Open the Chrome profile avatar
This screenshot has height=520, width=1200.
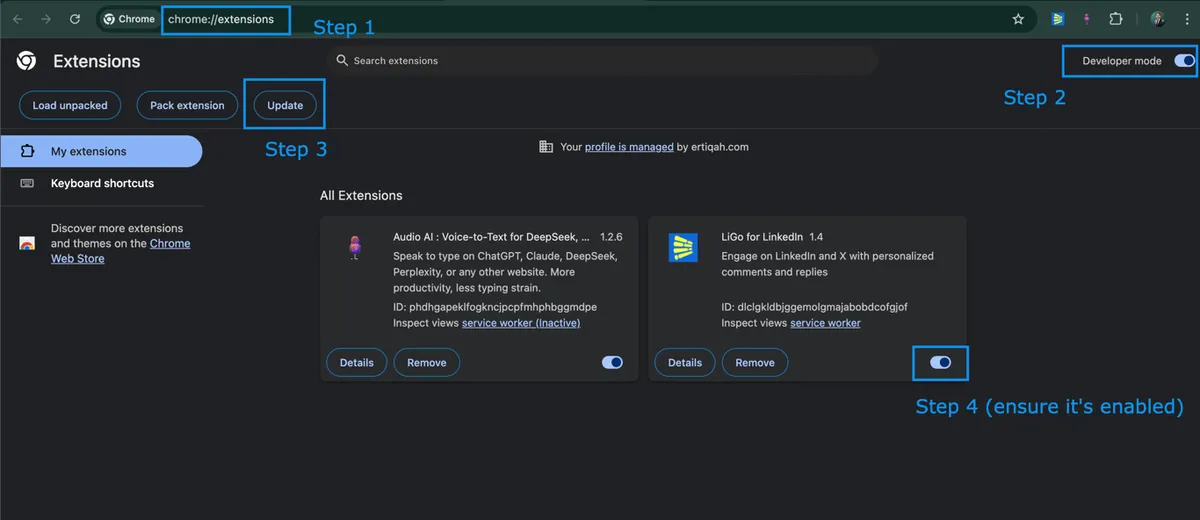click(1157, 19)
